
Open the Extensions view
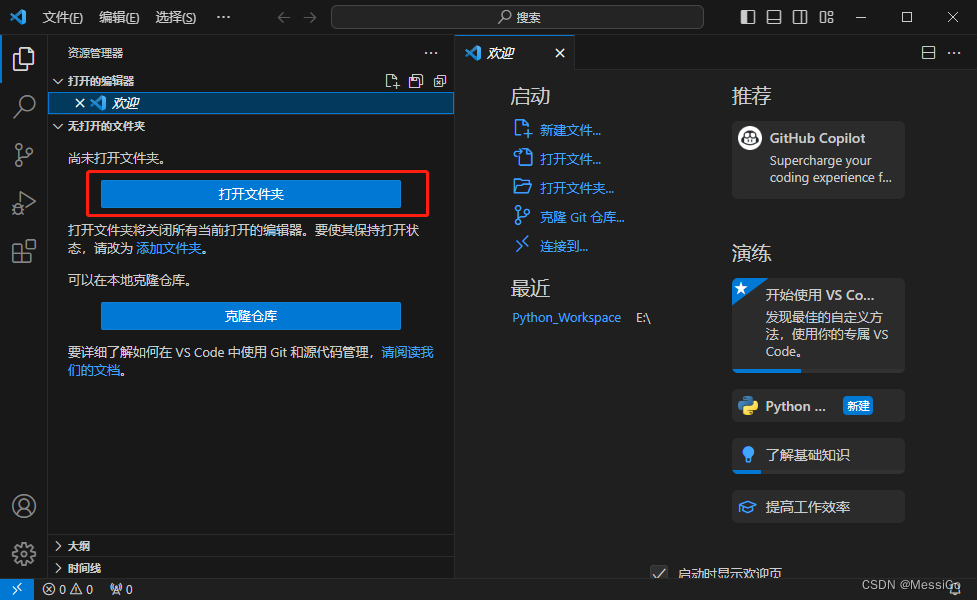pyautogui.click(x=24, y=251)
